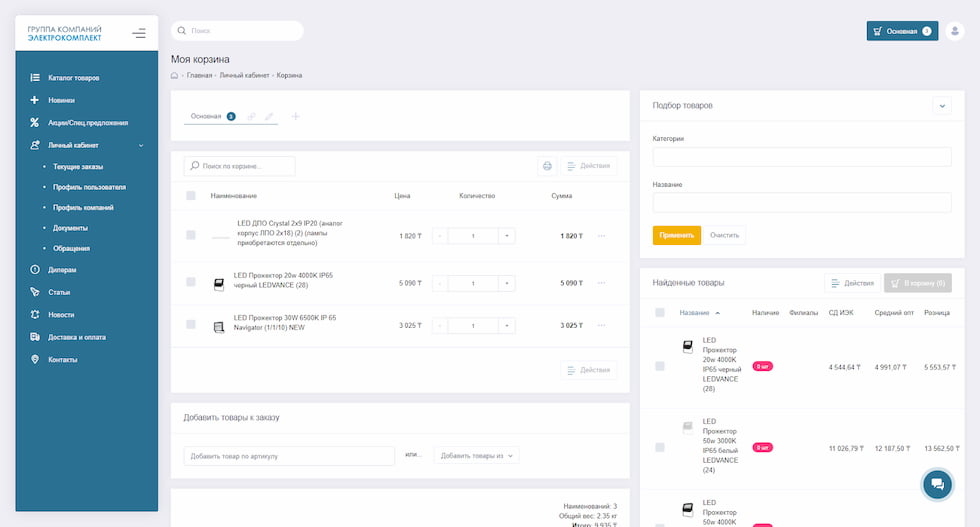Decrease quantity of LED ДПО Crystal
This screenshot has height=527, width=980.
click(x=440, y=236)
